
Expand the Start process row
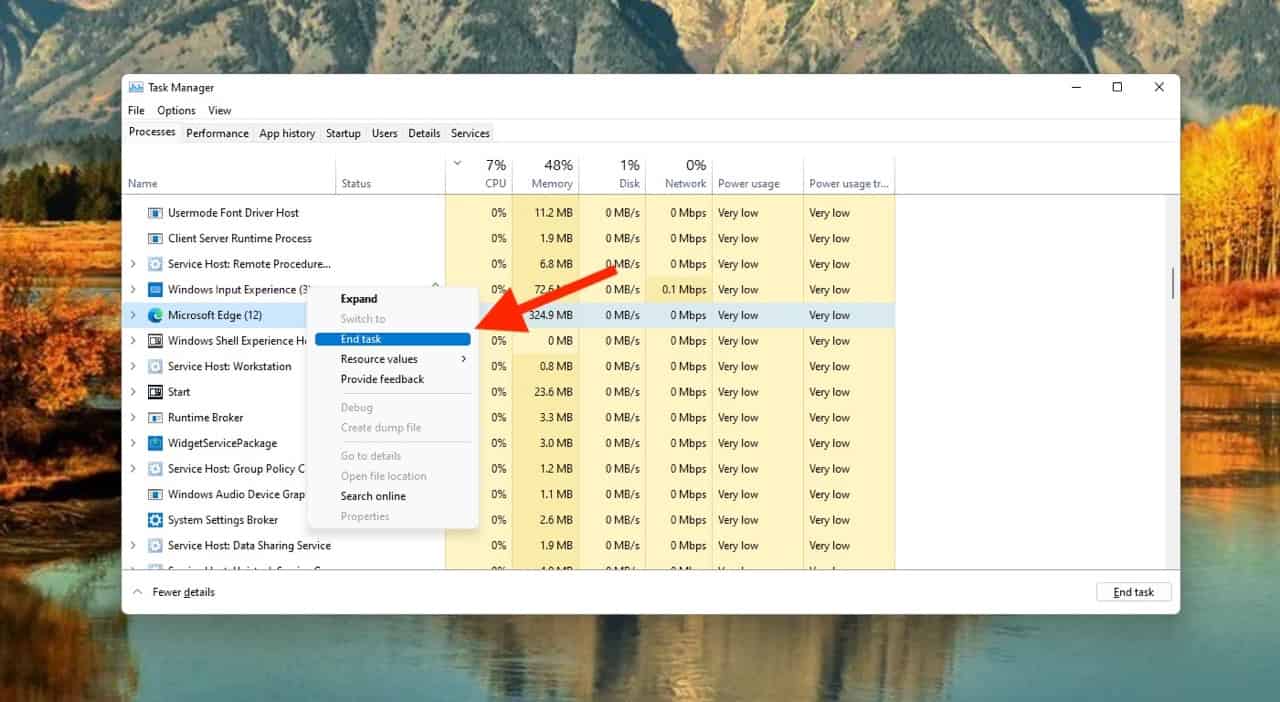pyautogui.click(x=133, y=392)
